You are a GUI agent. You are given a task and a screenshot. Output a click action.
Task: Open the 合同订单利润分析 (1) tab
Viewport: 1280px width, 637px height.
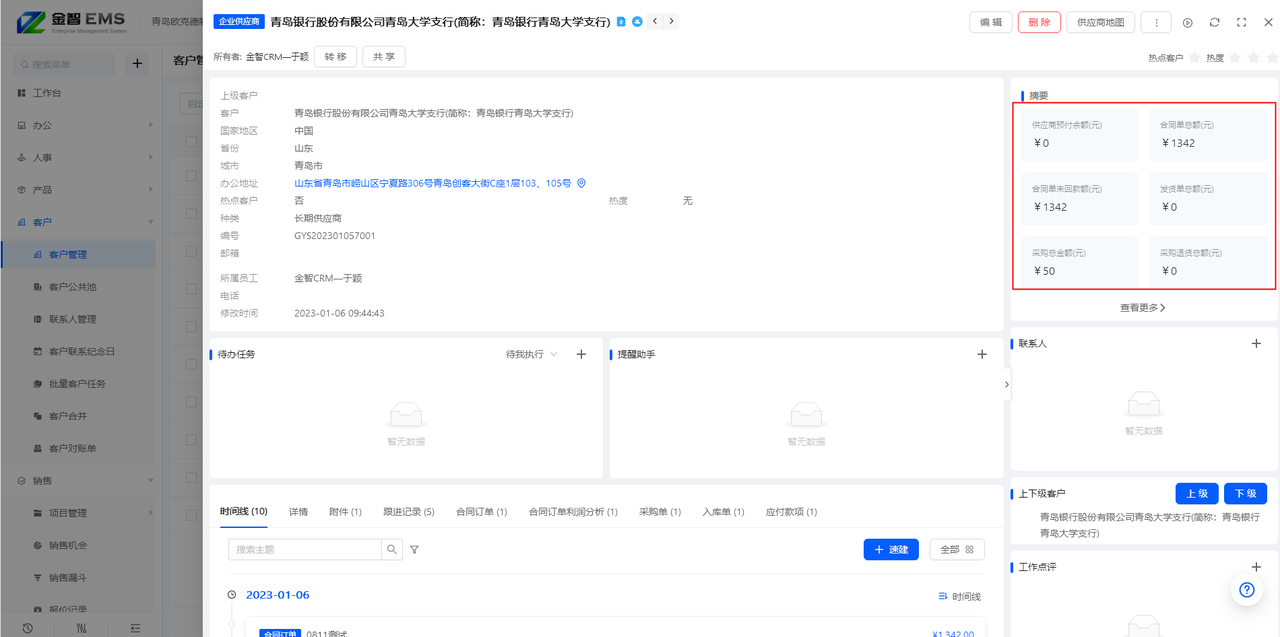(x=573, y=512)
